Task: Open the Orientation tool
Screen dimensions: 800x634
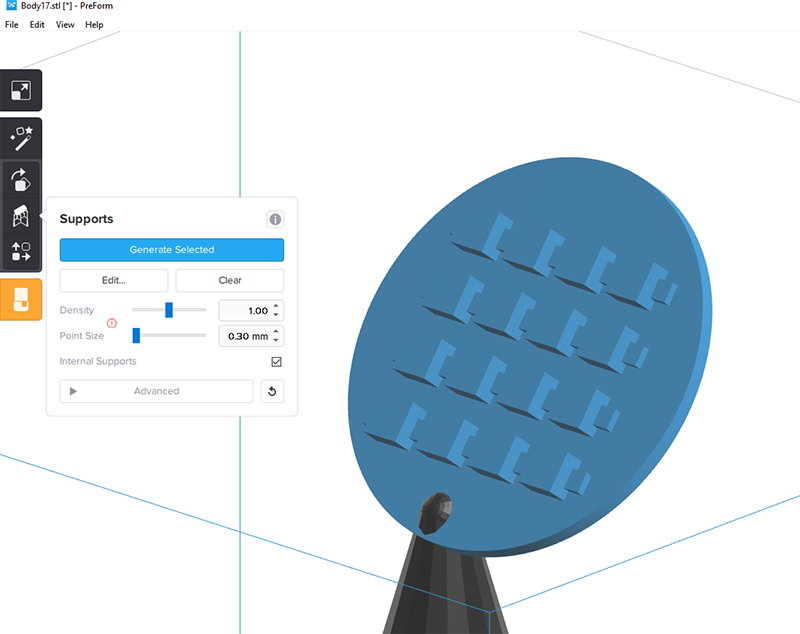Action: pos(20,180)
